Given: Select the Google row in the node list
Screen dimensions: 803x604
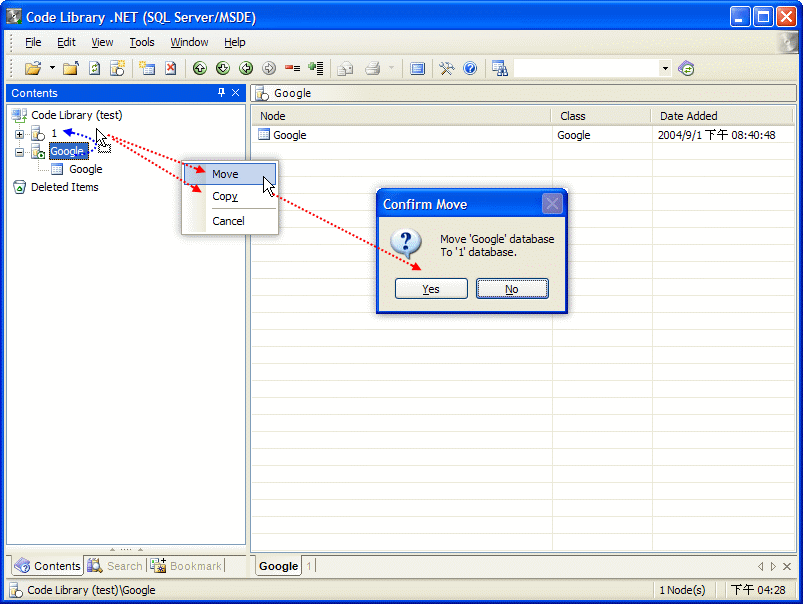Looking at the screenshot, I should (522, 135).
